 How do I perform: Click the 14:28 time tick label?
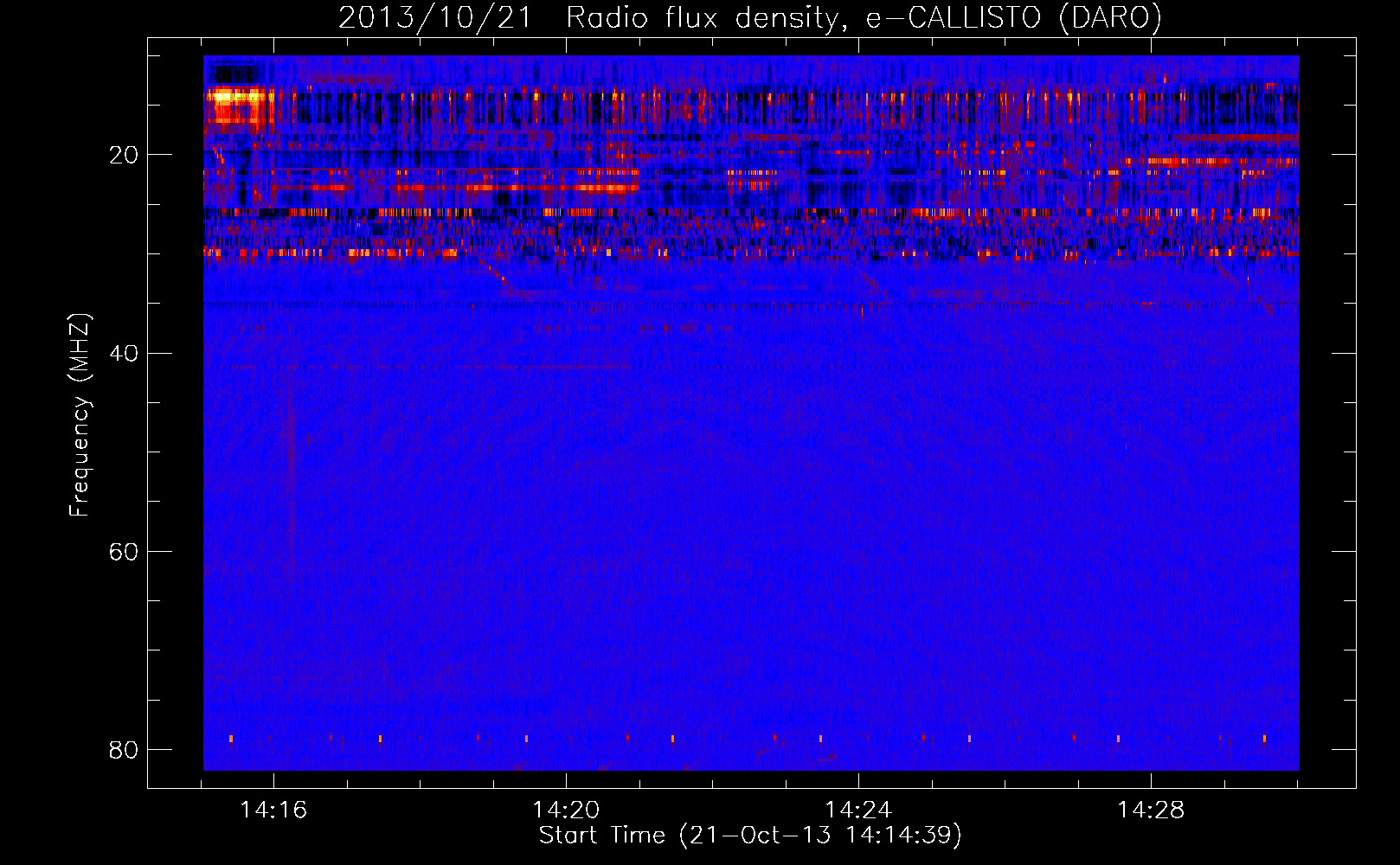pos(1151,811)
